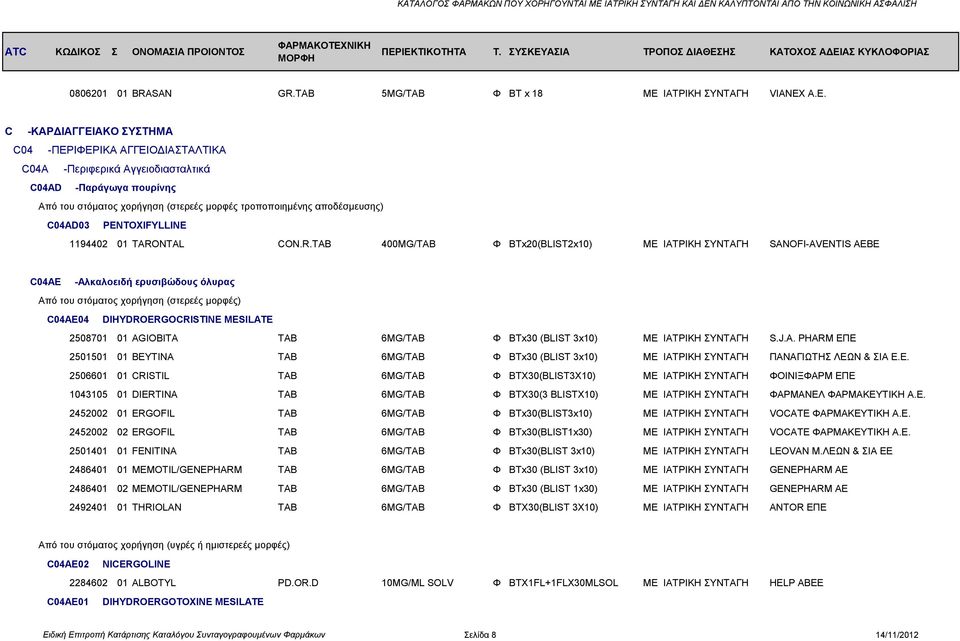Select ΦΟΙΝΙΞΦΑΡΜ ΕΠΕ license holder
Screen dimensions: 960x641
tap(812, 376)
